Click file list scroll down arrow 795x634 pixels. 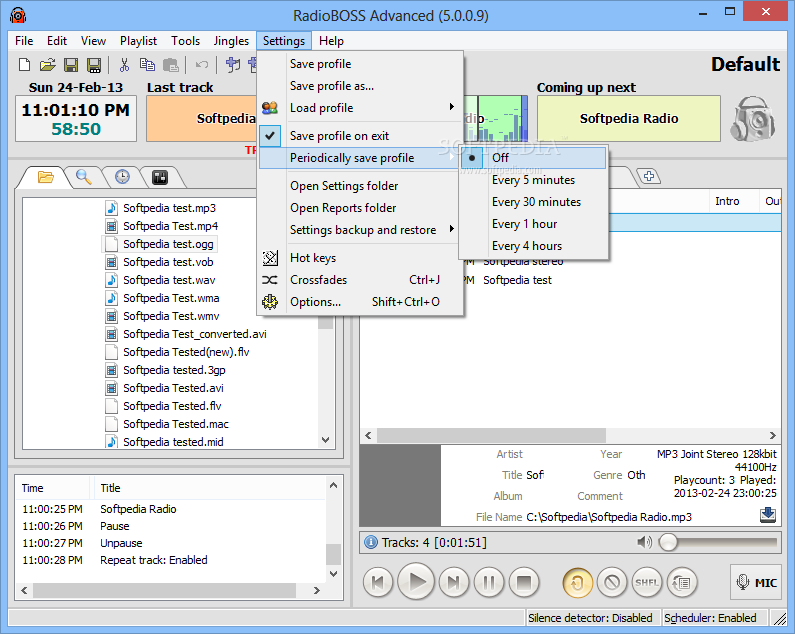pos(326,440)
